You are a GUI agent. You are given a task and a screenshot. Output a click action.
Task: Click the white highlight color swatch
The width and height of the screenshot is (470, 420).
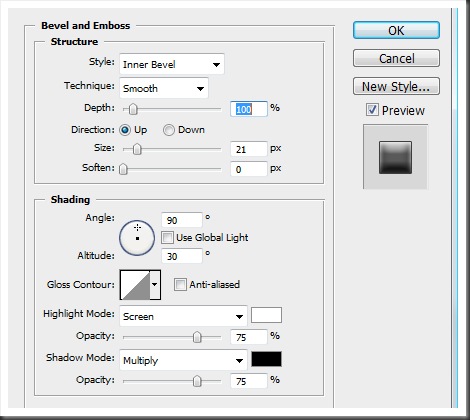coord(266,315)
